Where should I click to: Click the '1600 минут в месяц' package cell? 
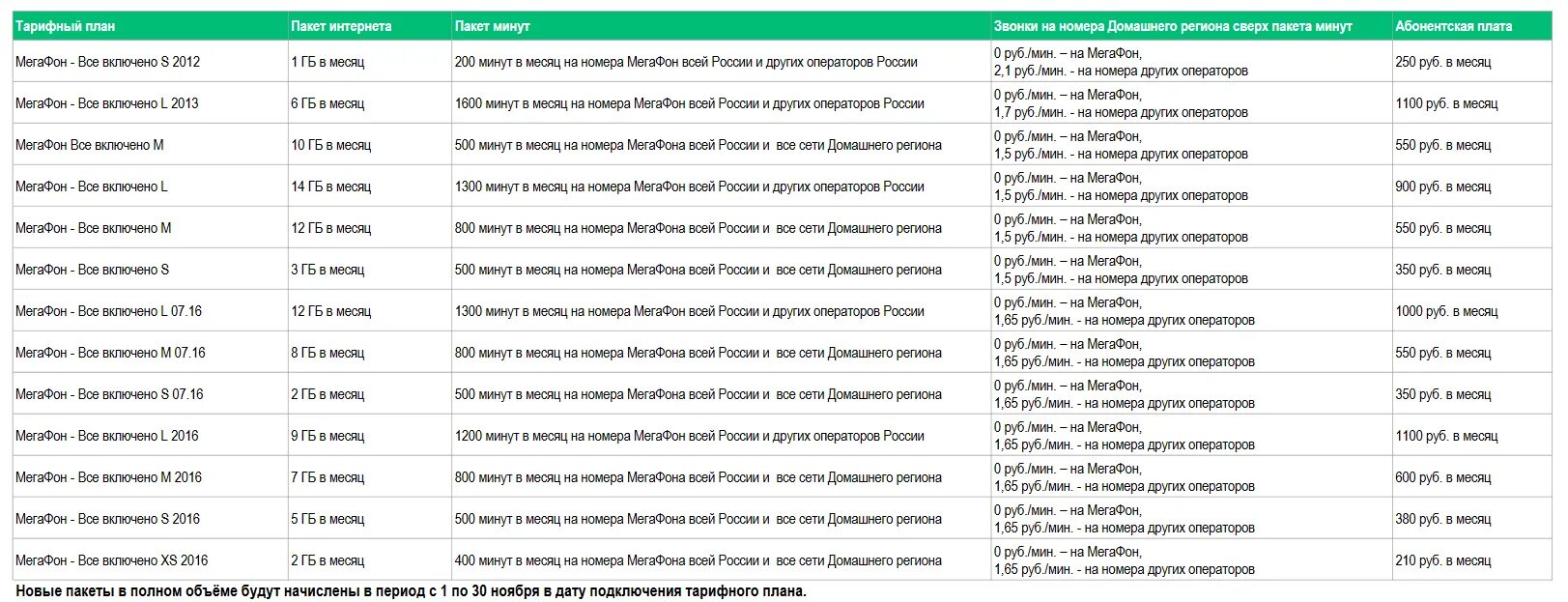pyautogui.click(x=721, y=103)
